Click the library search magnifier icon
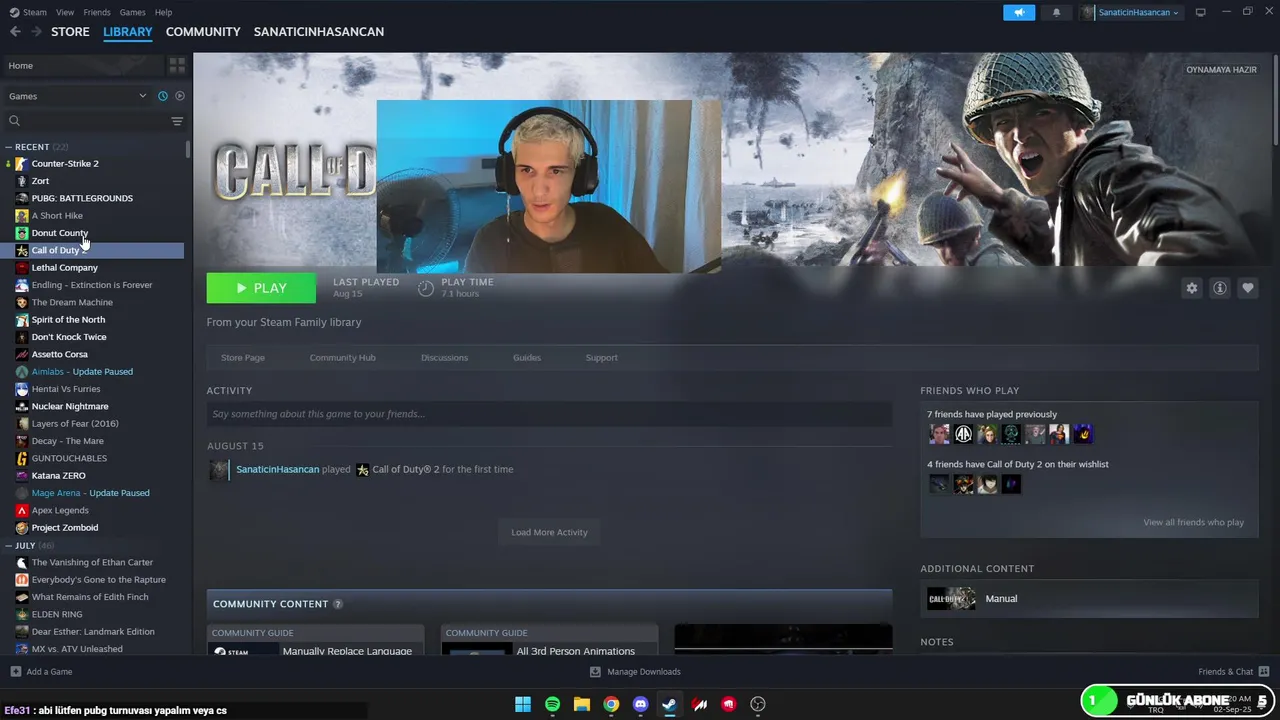The width and height of the screenshot is (1280, 720). pos(14,121)
